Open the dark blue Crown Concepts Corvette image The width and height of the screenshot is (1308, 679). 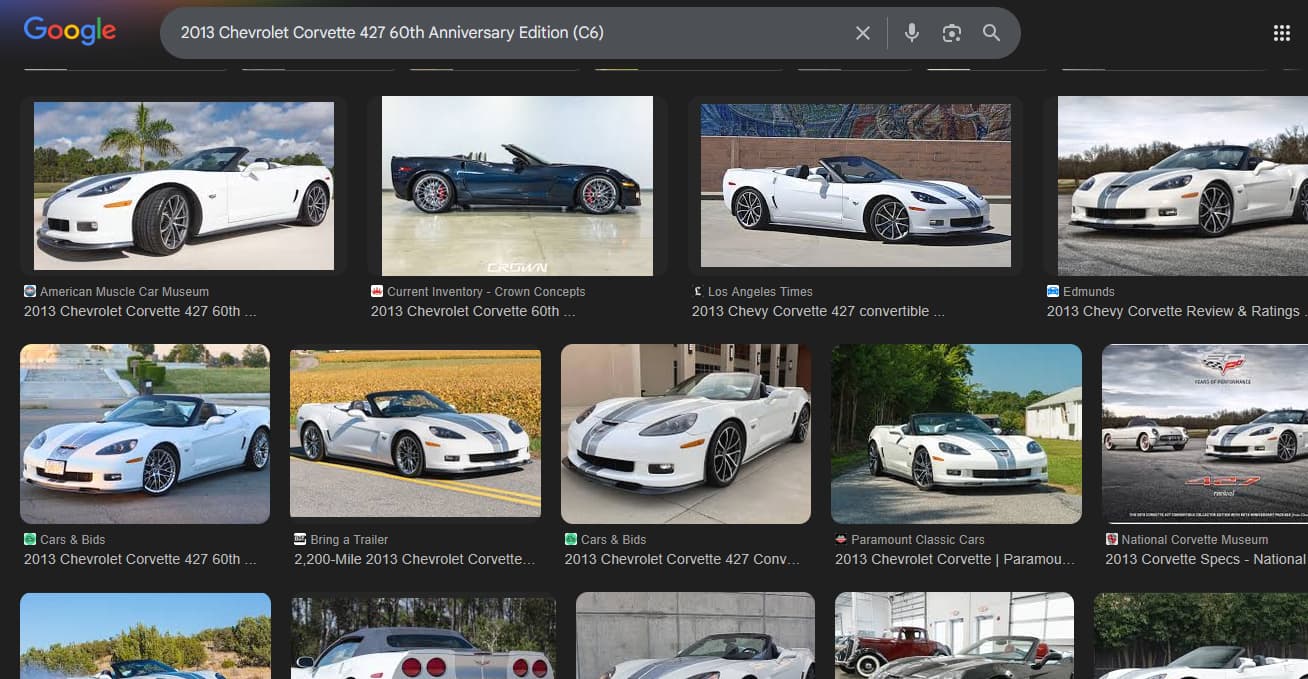(x=517, y=186)
